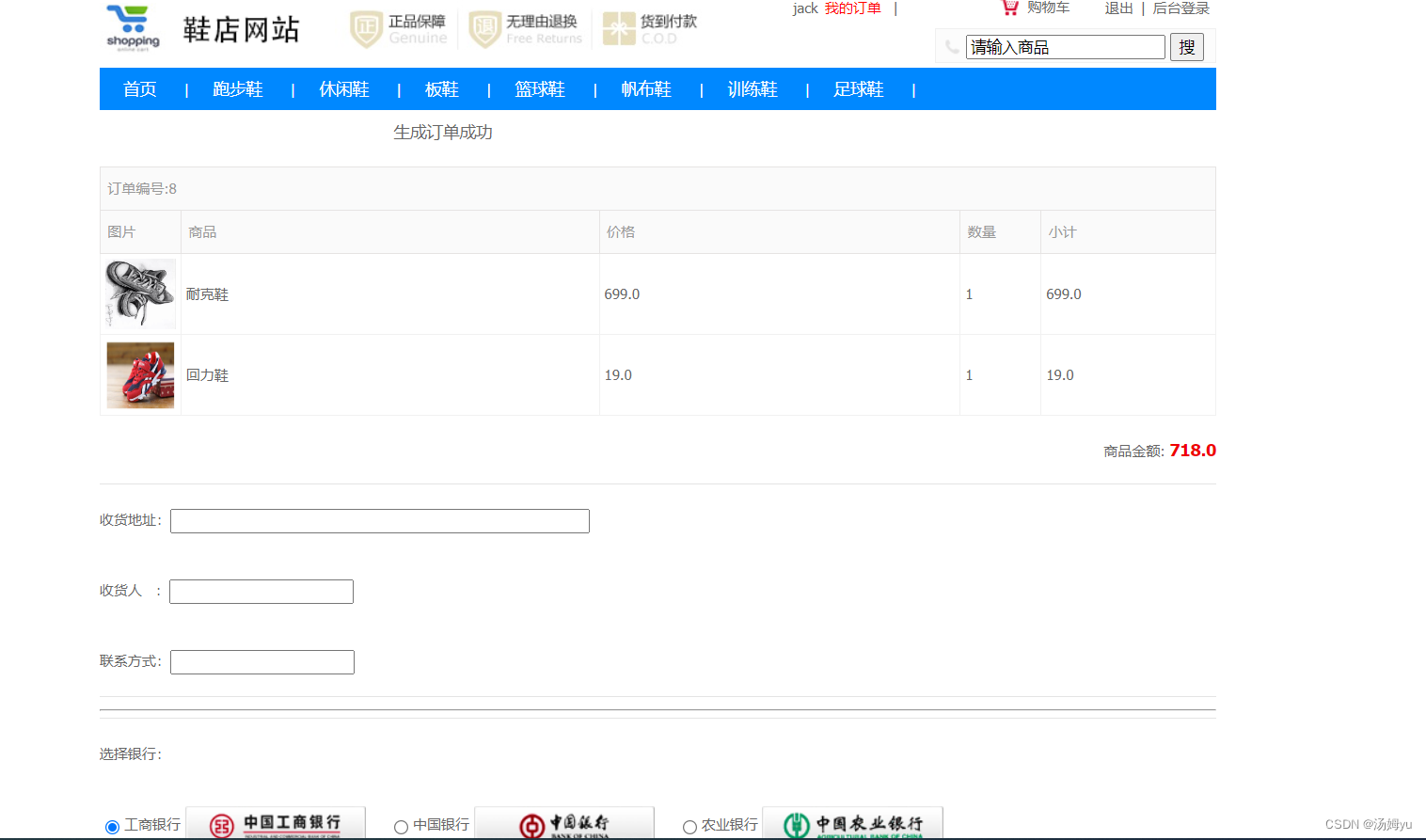
Task: Open the 足球鞋 category
Action: coord(859,88)
